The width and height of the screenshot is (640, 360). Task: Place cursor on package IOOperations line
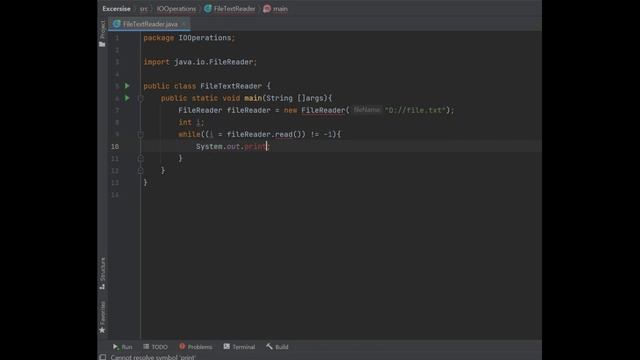189,38
